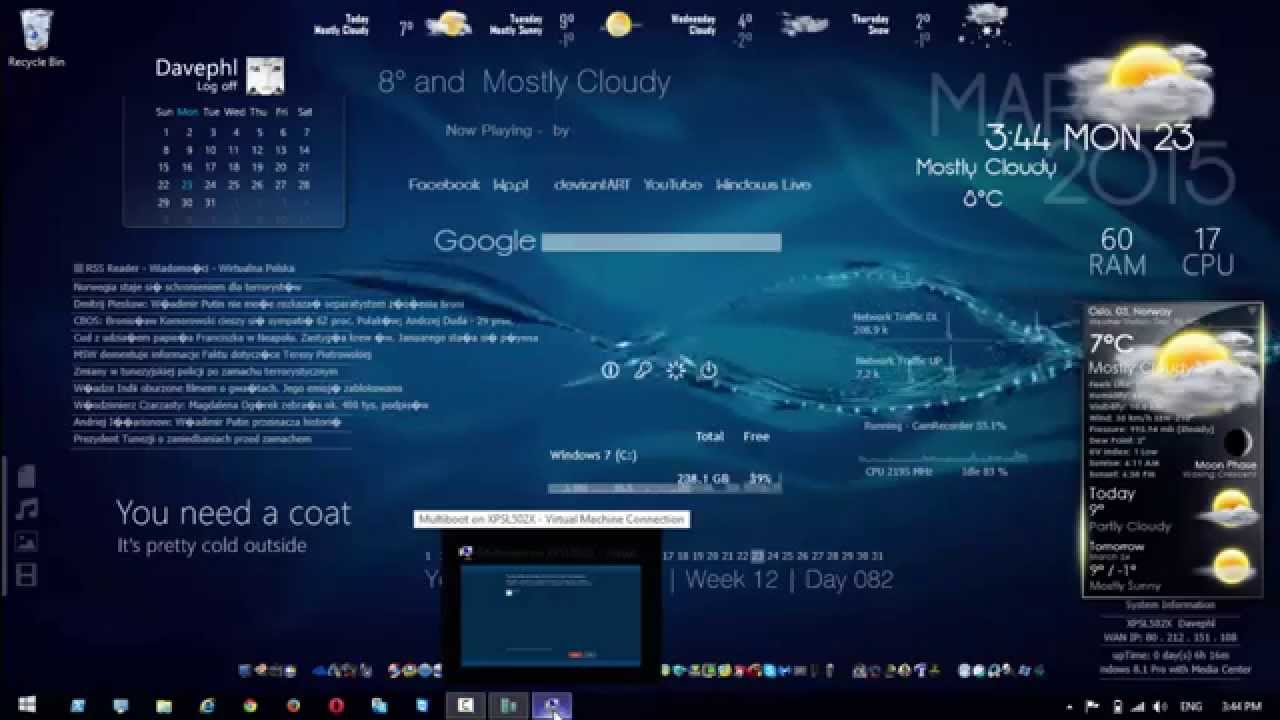Screen dimensions: 1280x720
Task: Click the Mon column header in calendar
Action: pos(187,112)
